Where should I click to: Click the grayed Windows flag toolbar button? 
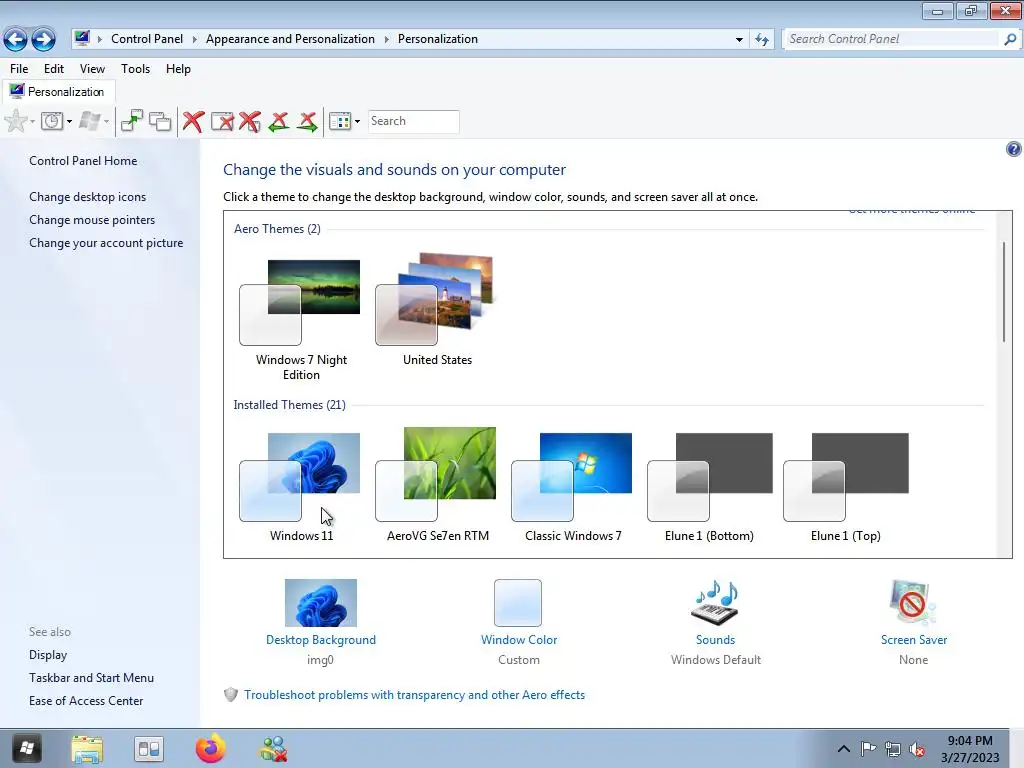click(89, 121)
